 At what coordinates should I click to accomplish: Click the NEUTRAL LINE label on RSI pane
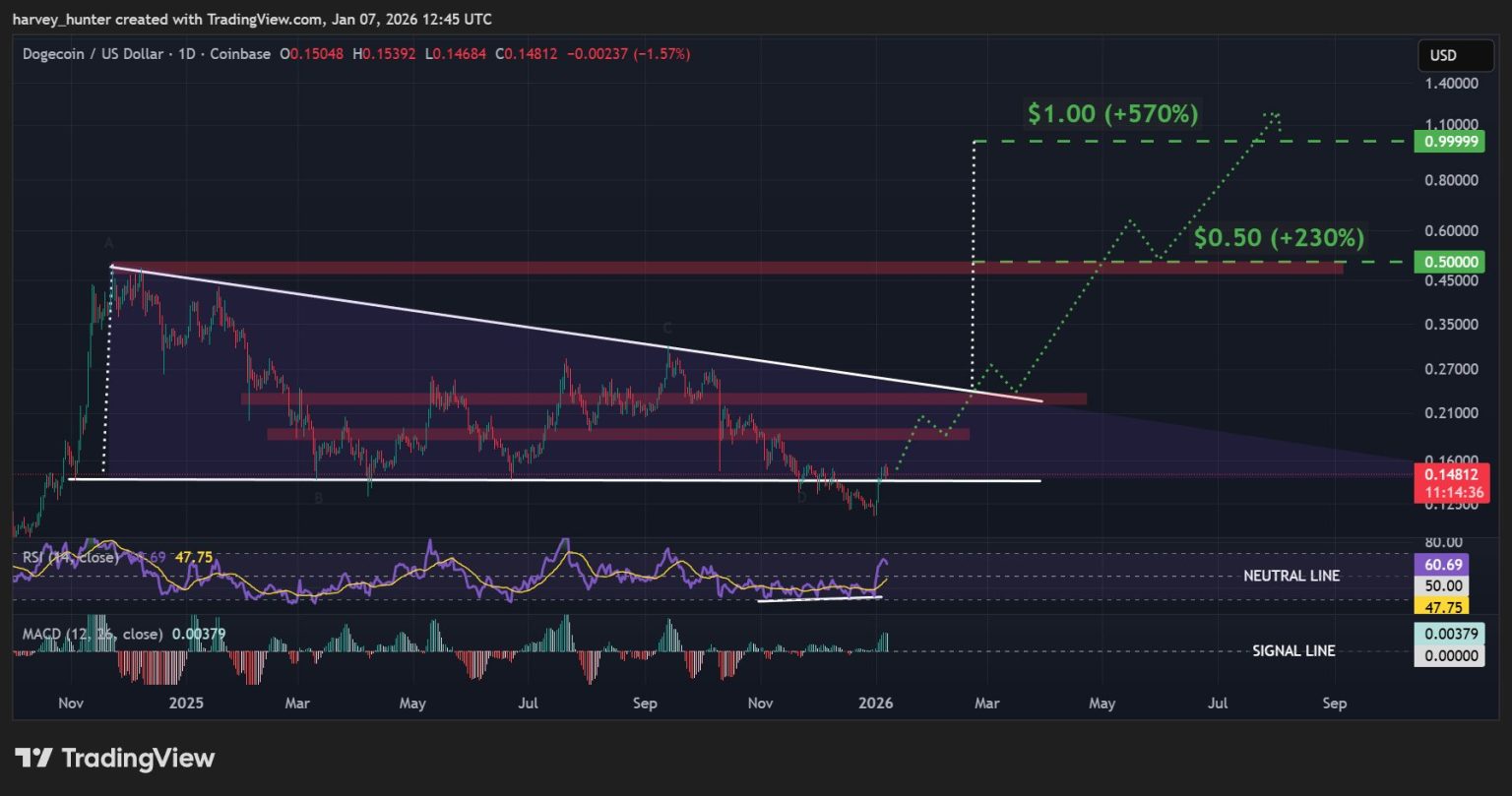[x=1291, y=575]
